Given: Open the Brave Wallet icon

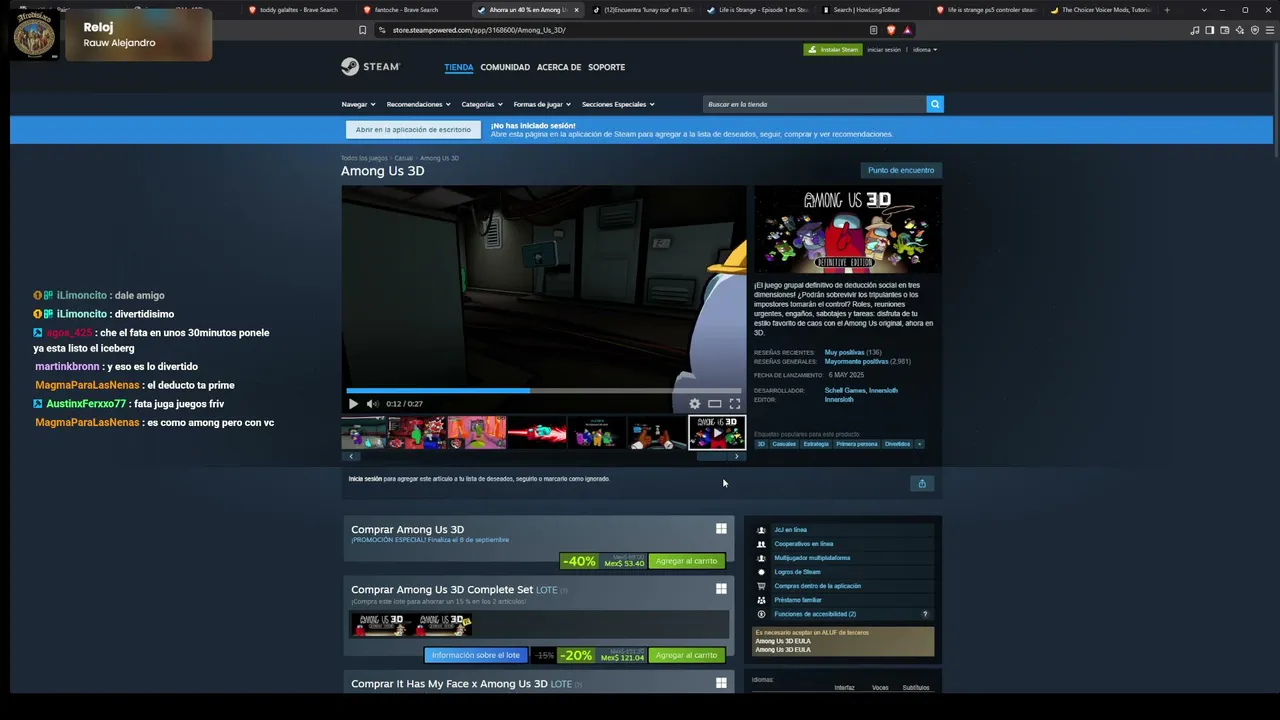Looking at the screenshot, I should click(x=1225, y=30).
